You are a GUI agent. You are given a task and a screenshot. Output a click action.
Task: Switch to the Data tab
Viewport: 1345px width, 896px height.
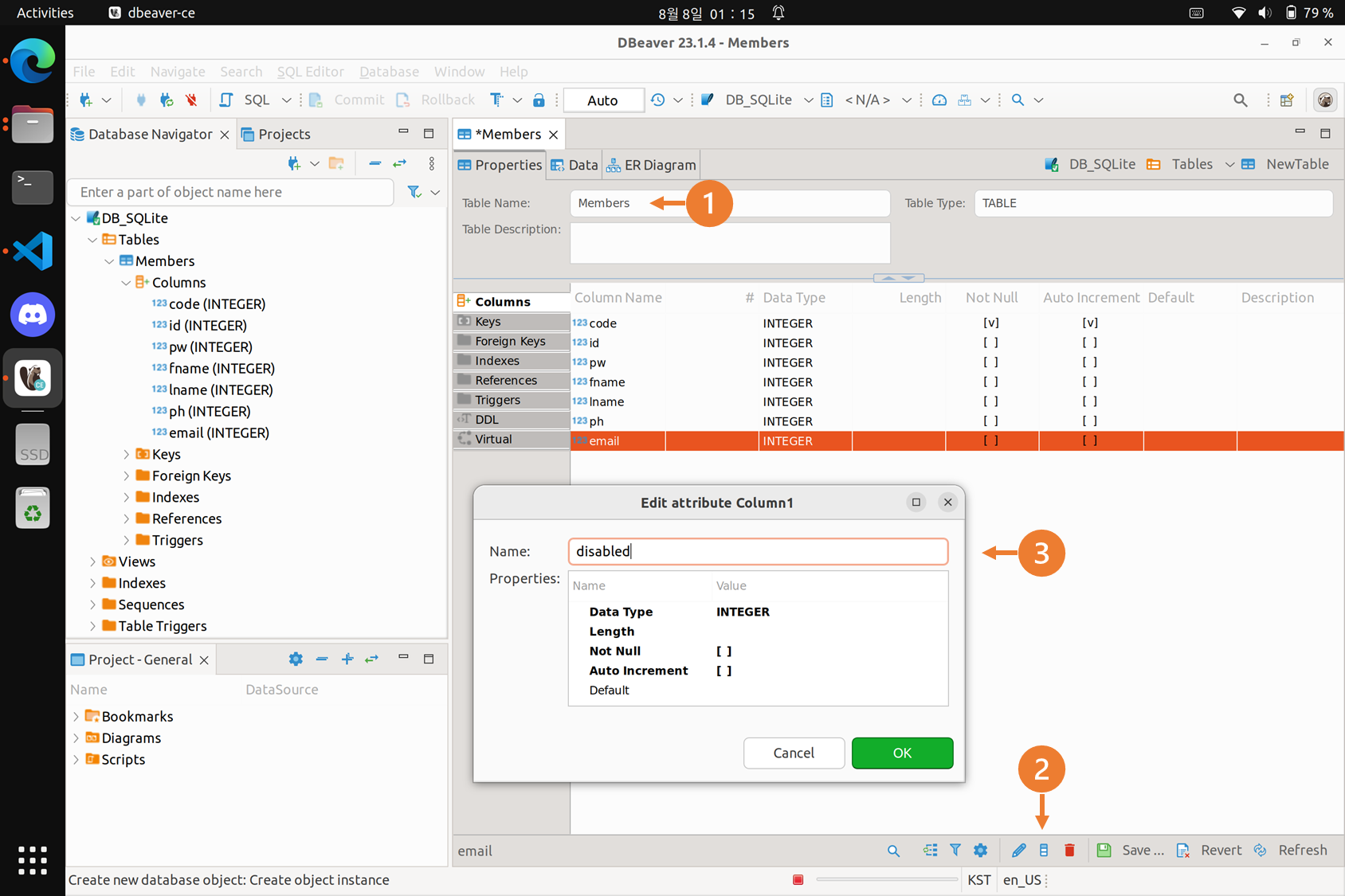574,165
